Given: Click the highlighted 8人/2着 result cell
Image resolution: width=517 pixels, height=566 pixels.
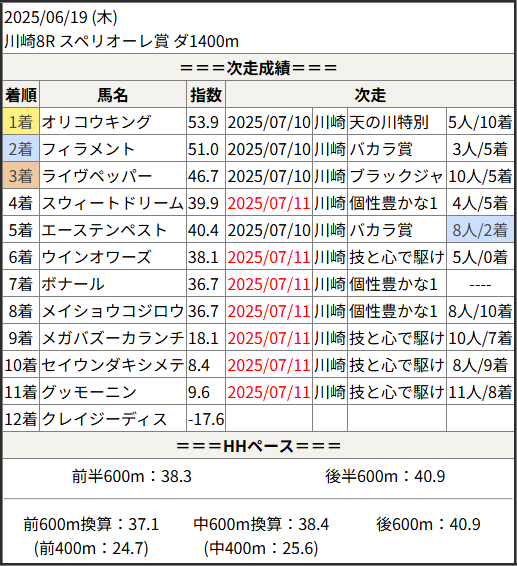Looking at the screenshot, I should pos(480,230).
